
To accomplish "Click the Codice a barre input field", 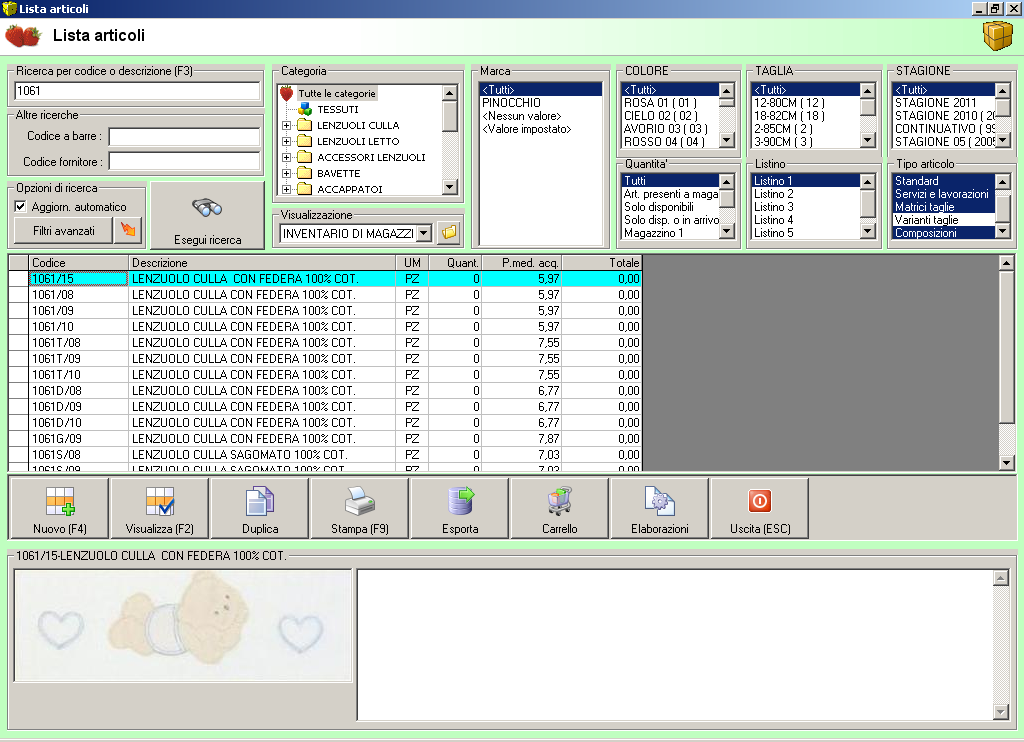I will [184, 137].
